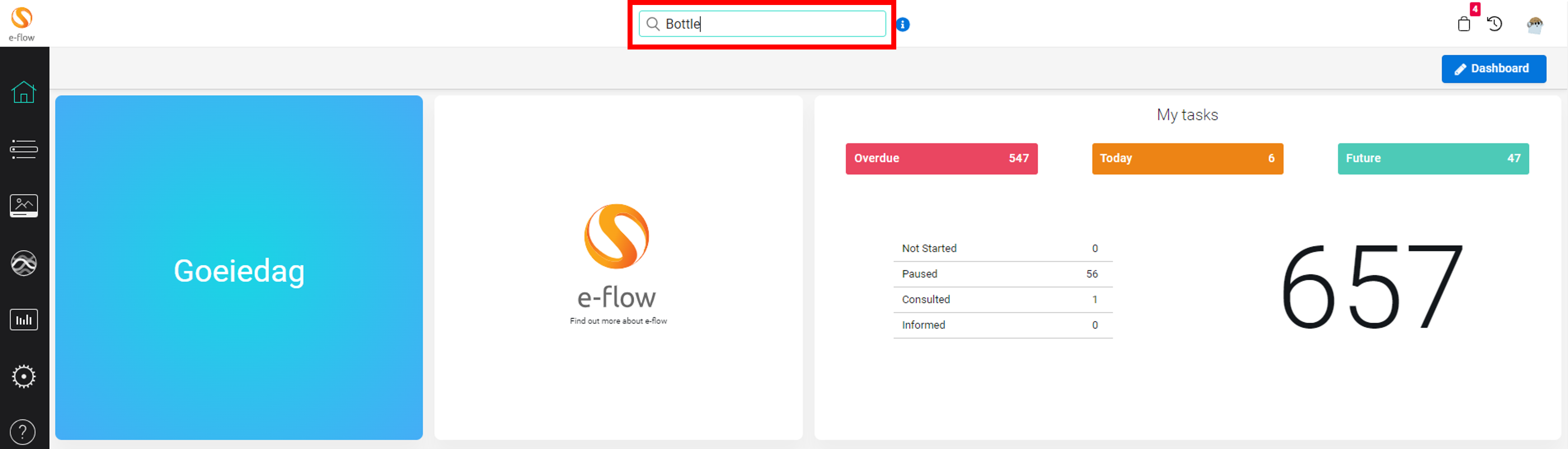Image resolution: width=1568 pixels, height=449 pixels.
Task: Select the Paused row in My tasks
Action: tap(1002, 274)
